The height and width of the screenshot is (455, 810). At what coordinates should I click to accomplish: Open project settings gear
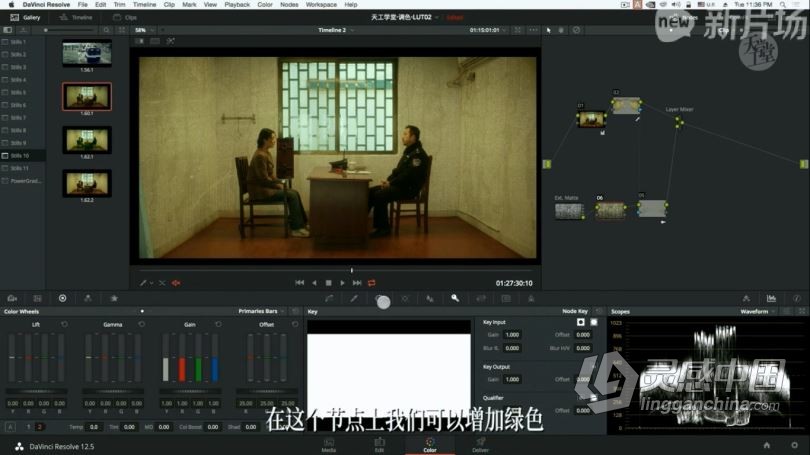point(795,445)
